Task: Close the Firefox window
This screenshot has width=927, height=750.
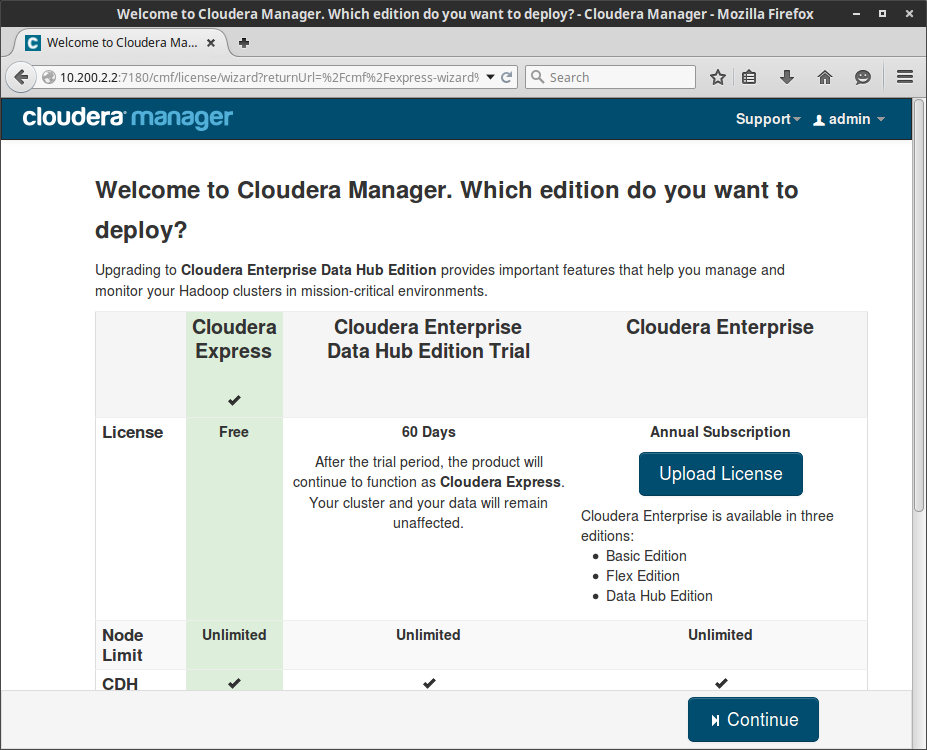Action: [x=909, y=14]
